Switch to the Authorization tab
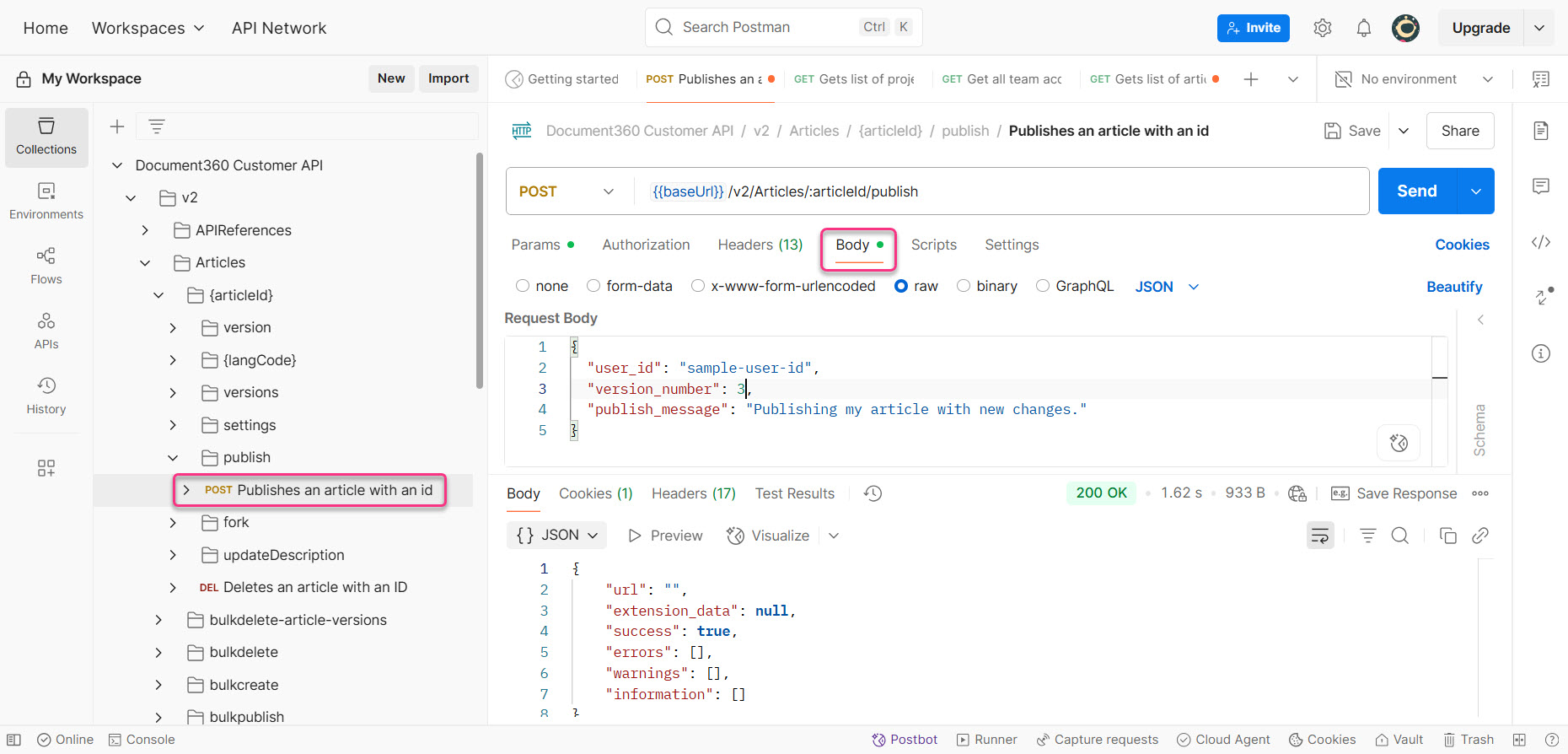This screenshot has width=1568, height=754. click(646, 245)
